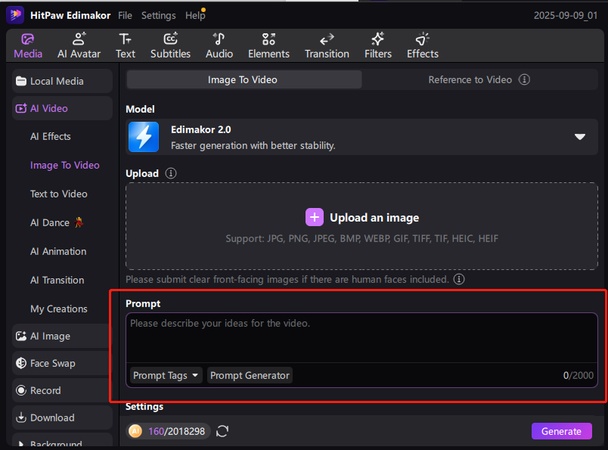Select AI Video section in sidebar
The width and height of the screenshot is (608, 450).
point(62,108)
